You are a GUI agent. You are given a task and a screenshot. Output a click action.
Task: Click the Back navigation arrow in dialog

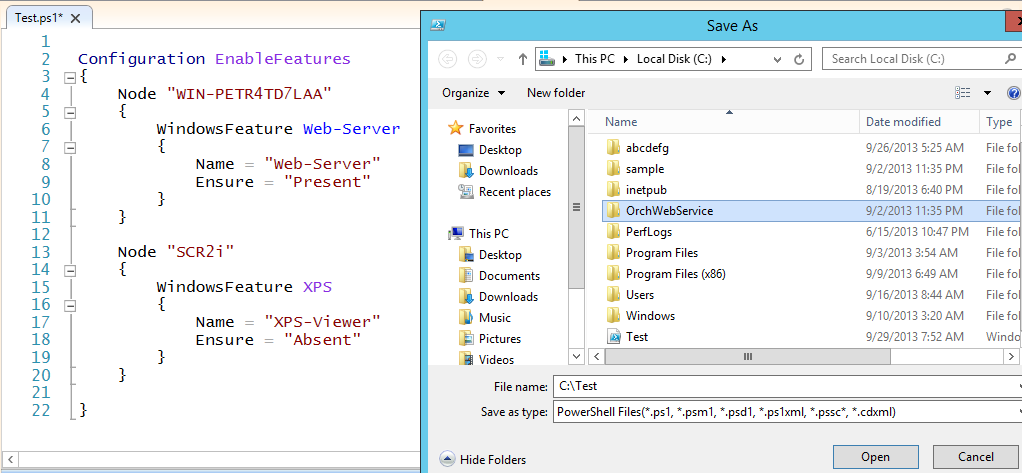[x=447, y=59]
